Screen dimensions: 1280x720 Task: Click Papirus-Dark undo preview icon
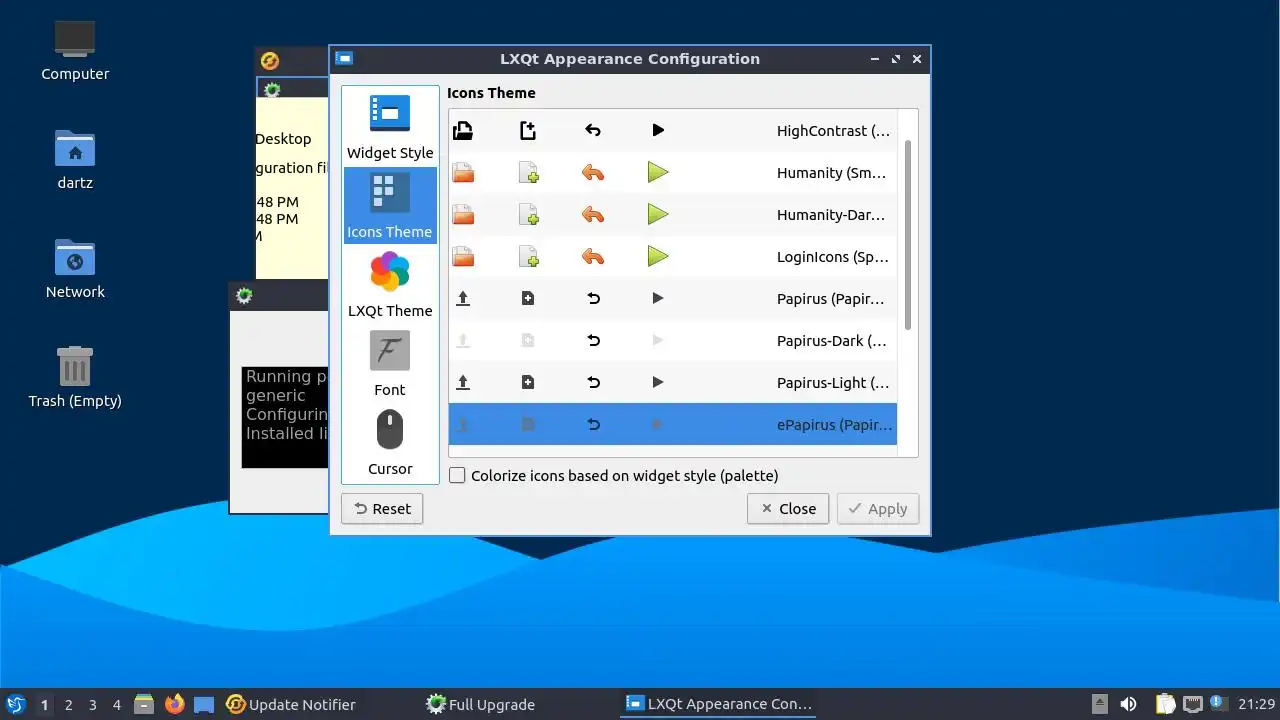coord(593,341)
